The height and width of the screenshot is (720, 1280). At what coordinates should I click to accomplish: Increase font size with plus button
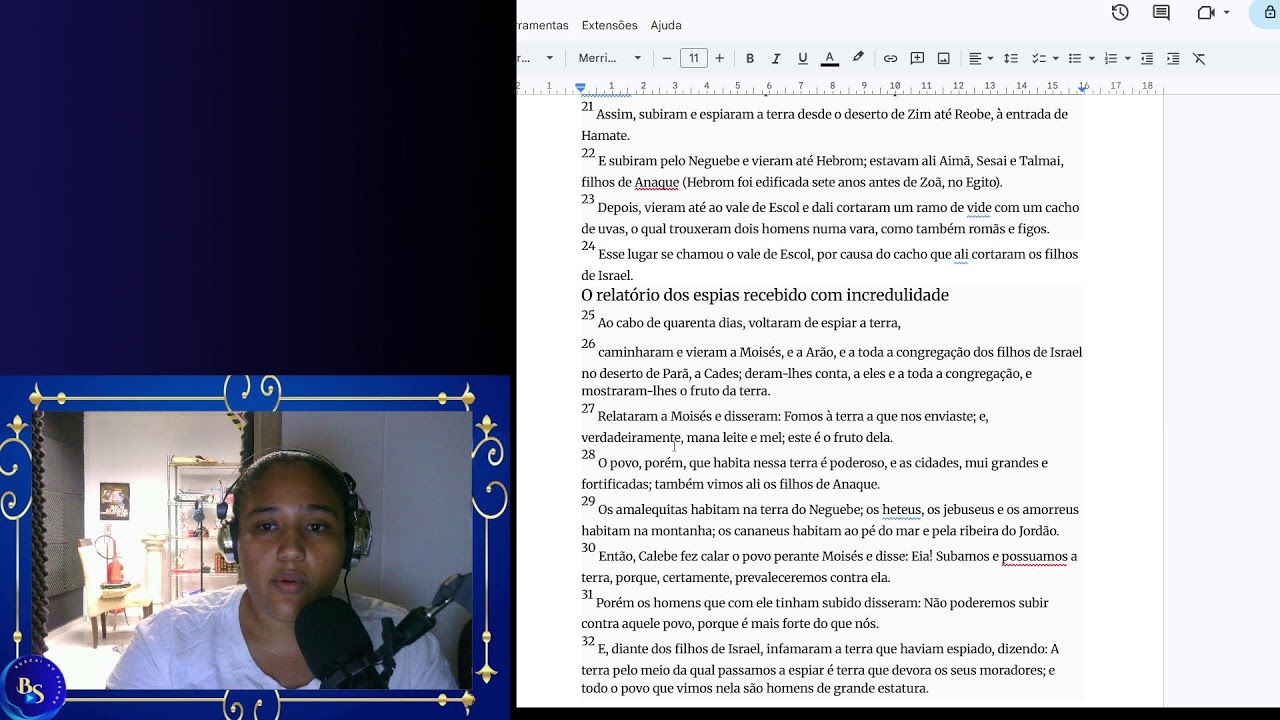(x=719, y=58)
